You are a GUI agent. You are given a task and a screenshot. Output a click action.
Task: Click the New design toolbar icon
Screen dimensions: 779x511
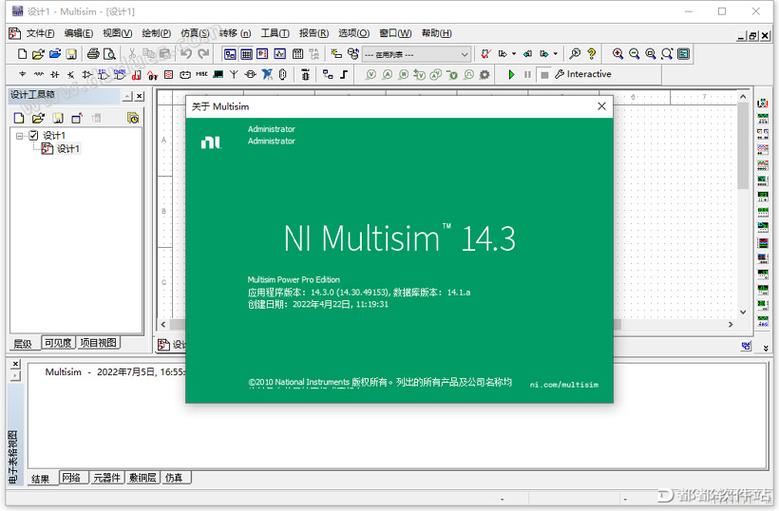tap(22, 54)
